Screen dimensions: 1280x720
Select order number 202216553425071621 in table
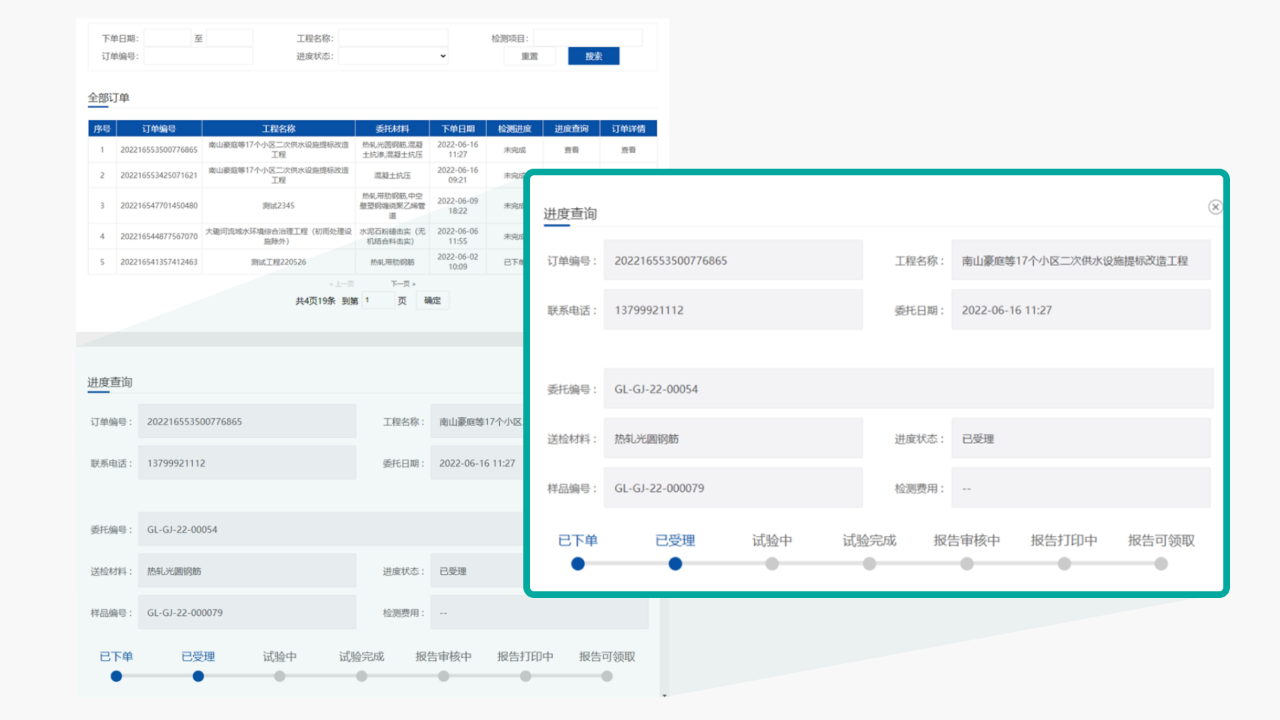(x=159, y=175)
